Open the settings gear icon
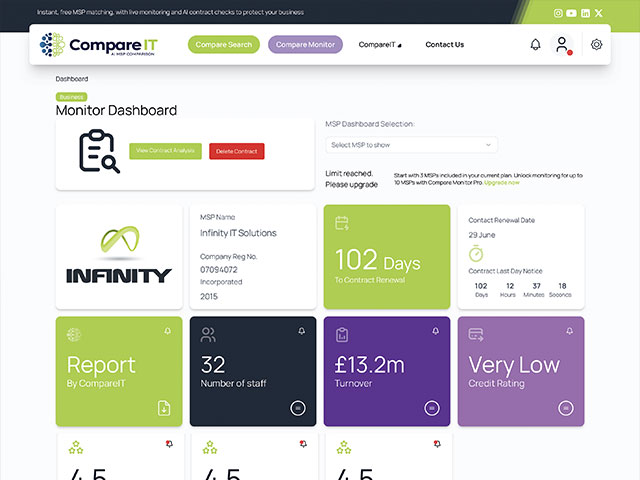Viewport: 640px width, 480px height. point(596,44)
